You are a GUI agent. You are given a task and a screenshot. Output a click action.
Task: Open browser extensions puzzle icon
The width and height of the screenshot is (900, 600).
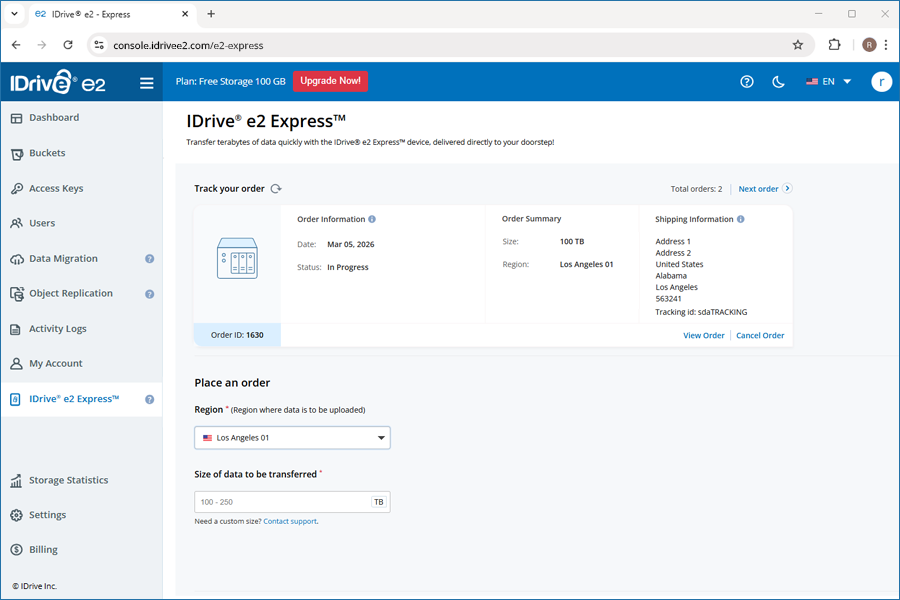coord(834,45)
